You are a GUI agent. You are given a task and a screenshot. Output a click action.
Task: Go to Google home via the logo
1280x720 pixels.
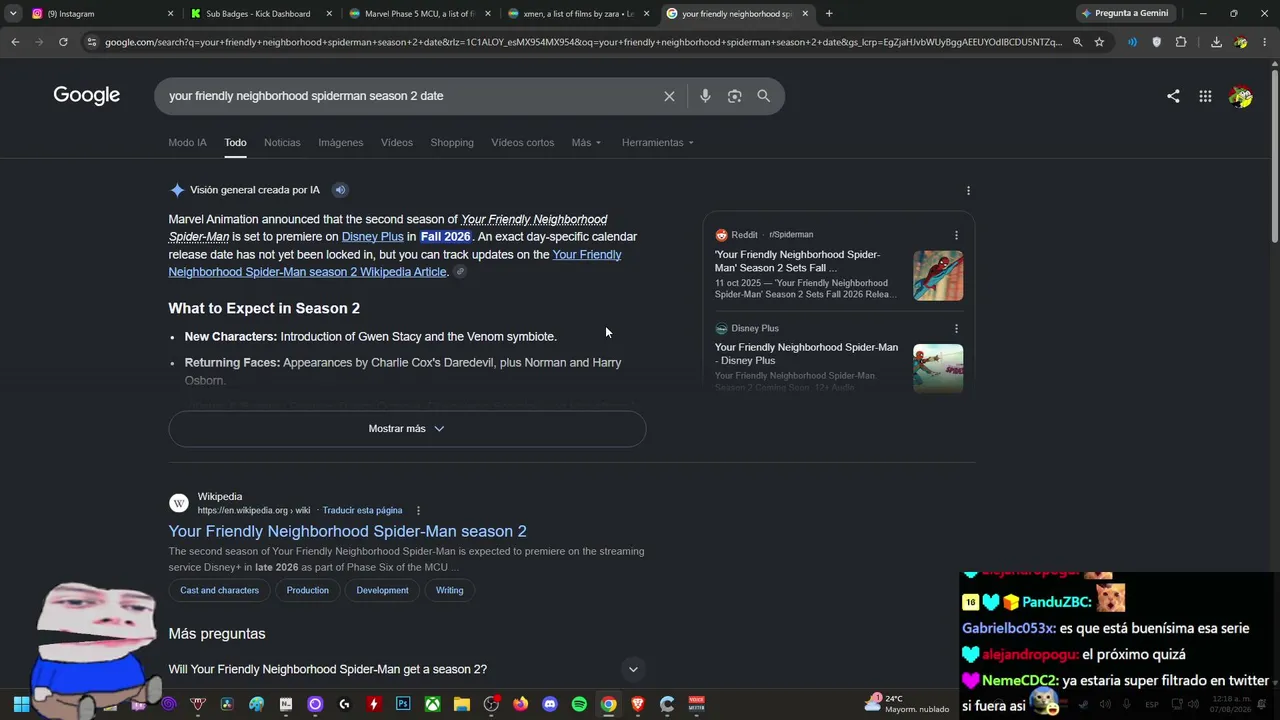[x=87, y=96]
